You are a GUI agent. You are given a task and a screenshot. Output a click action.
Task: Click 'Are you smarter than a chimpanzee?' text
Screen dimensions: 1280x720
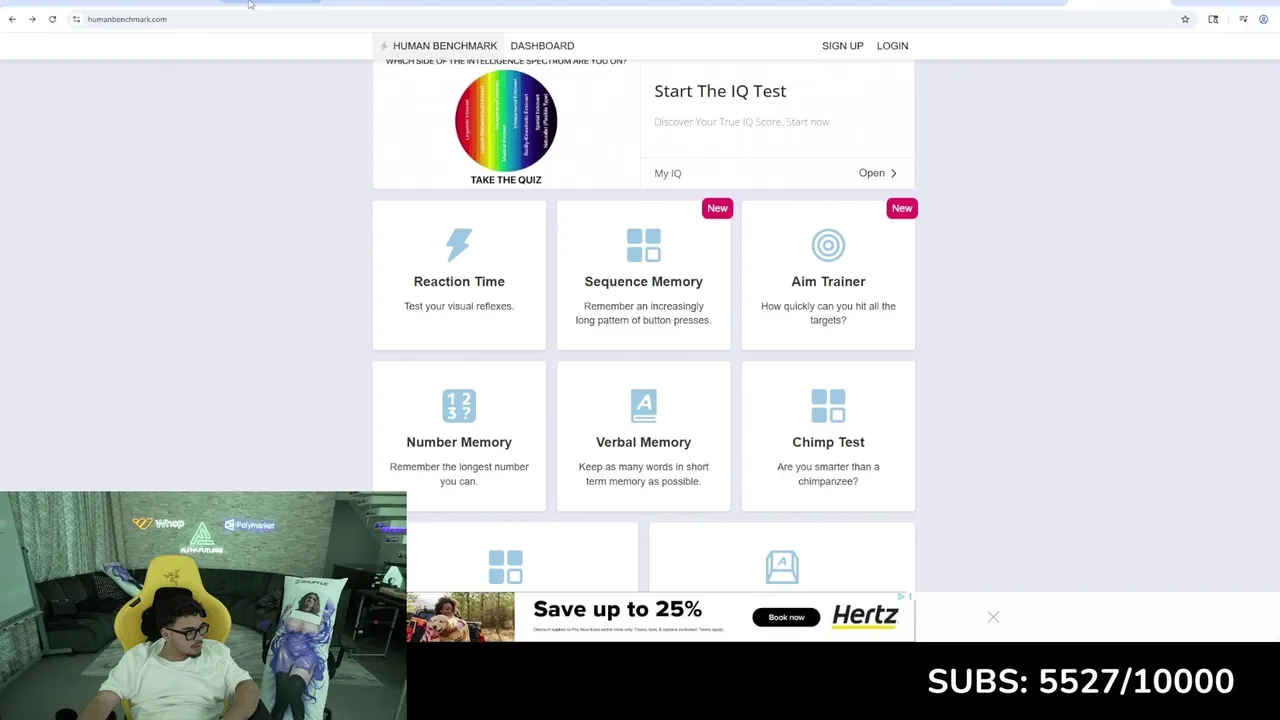(828, 474)
